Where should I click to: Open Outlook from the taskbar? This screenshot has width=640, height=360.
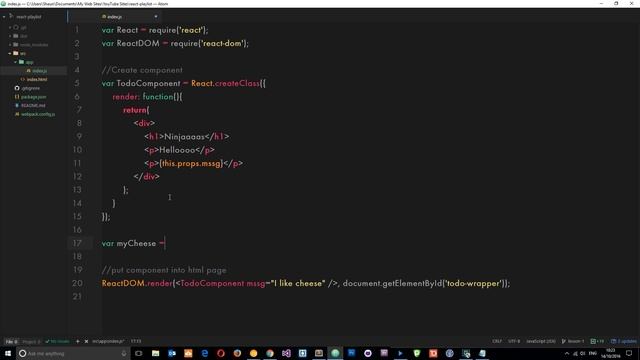point(172,353)
